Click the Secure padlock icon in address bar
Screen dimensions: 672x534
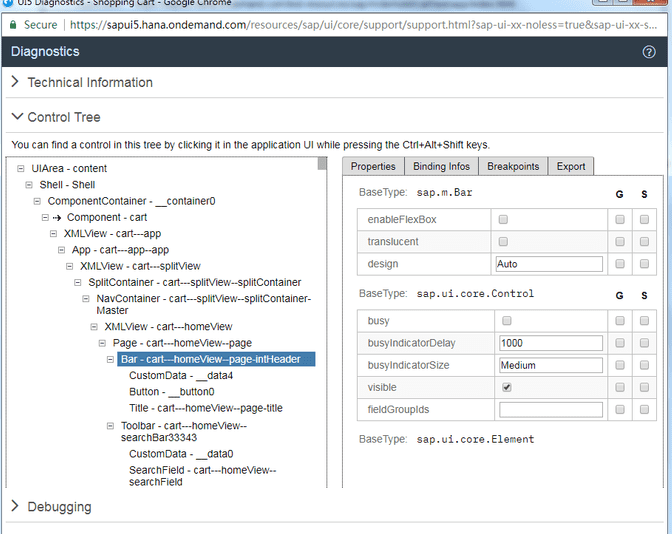tap(15, 24)
